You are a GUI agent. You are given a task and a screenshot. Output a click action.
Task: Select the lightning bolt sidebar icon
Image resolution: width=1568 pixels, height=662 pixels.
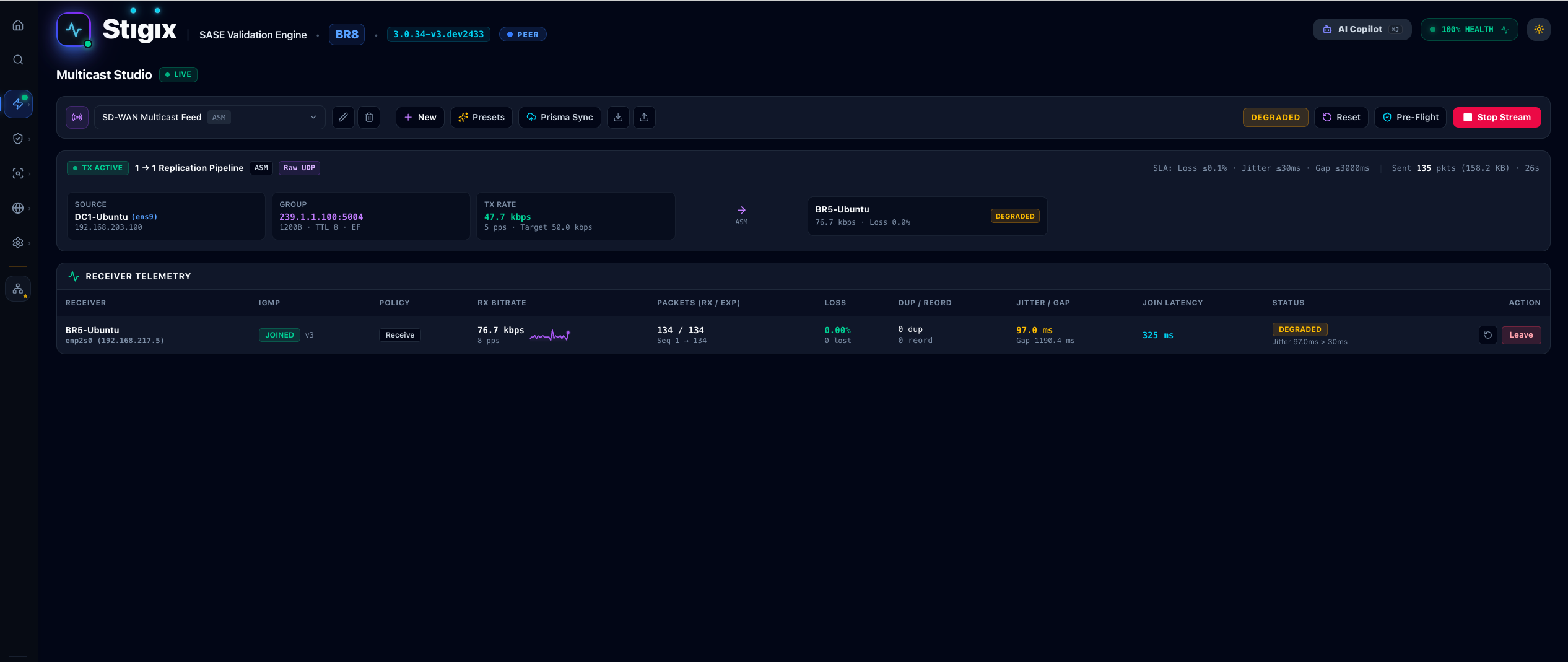pos(18,104)
